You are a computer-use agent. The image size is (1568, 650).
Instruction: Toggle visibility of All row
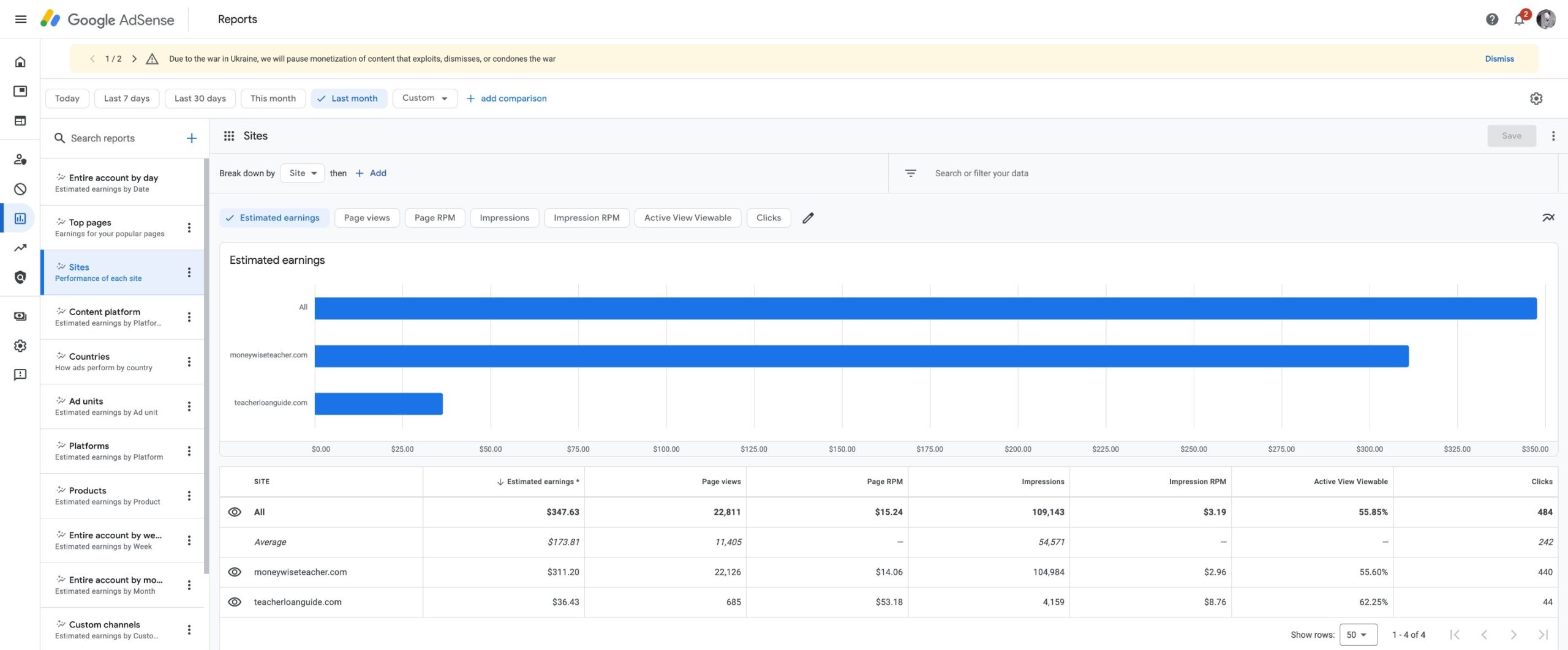(x=235, y=512)
